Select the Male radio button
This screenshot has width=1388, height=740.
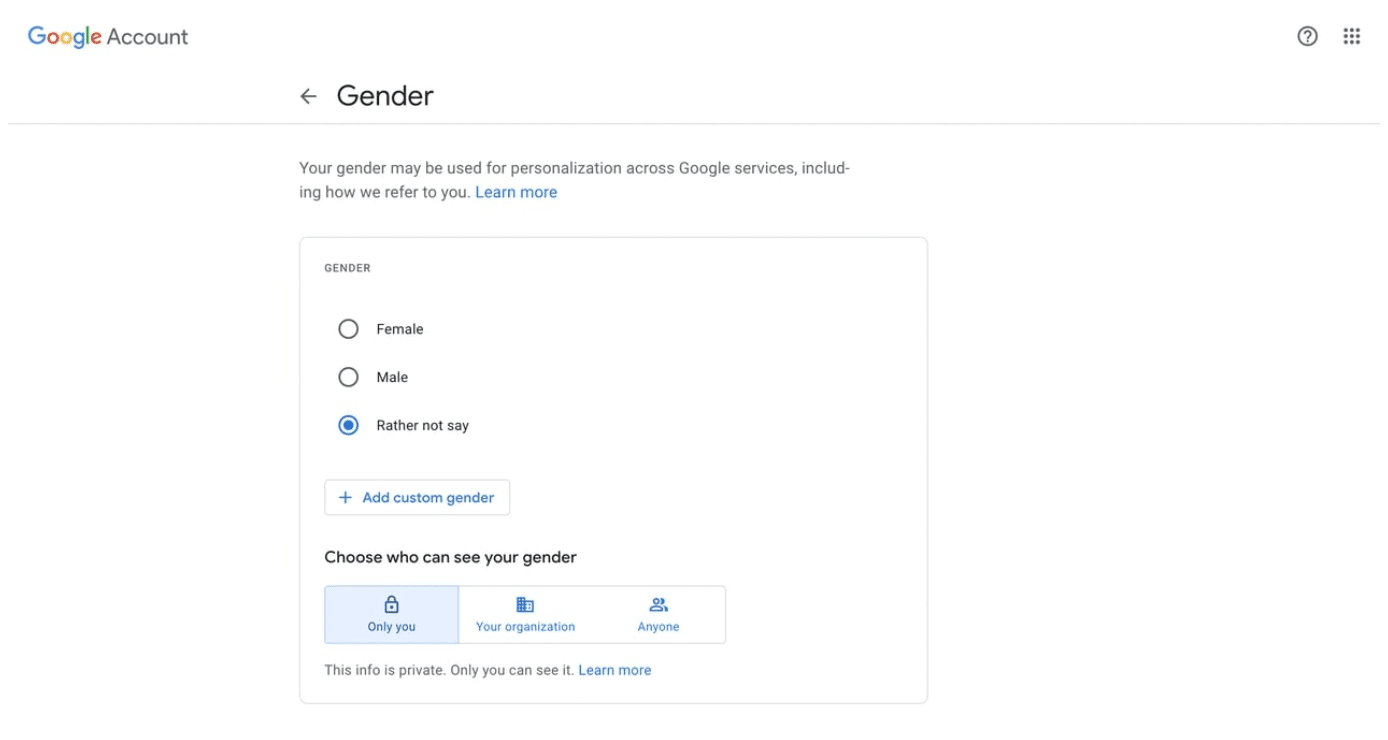coord(348,377)
